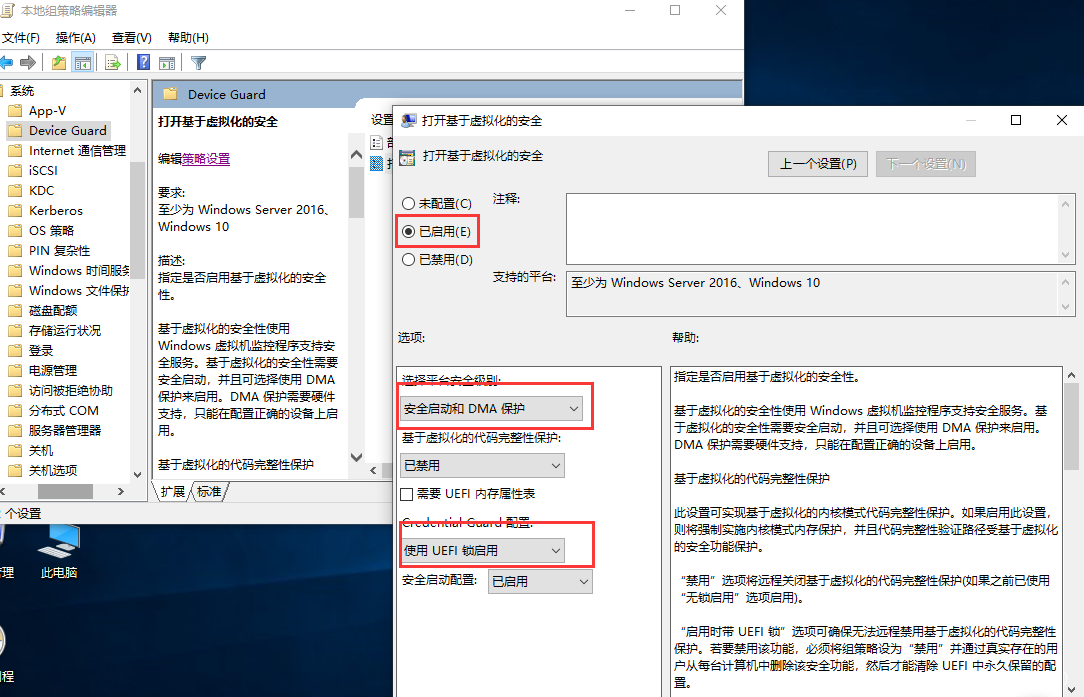The width and height of the screenshot is (1084, 697).
Task: Open the Help question mark toolbar icon
Action: coord(143,63)
